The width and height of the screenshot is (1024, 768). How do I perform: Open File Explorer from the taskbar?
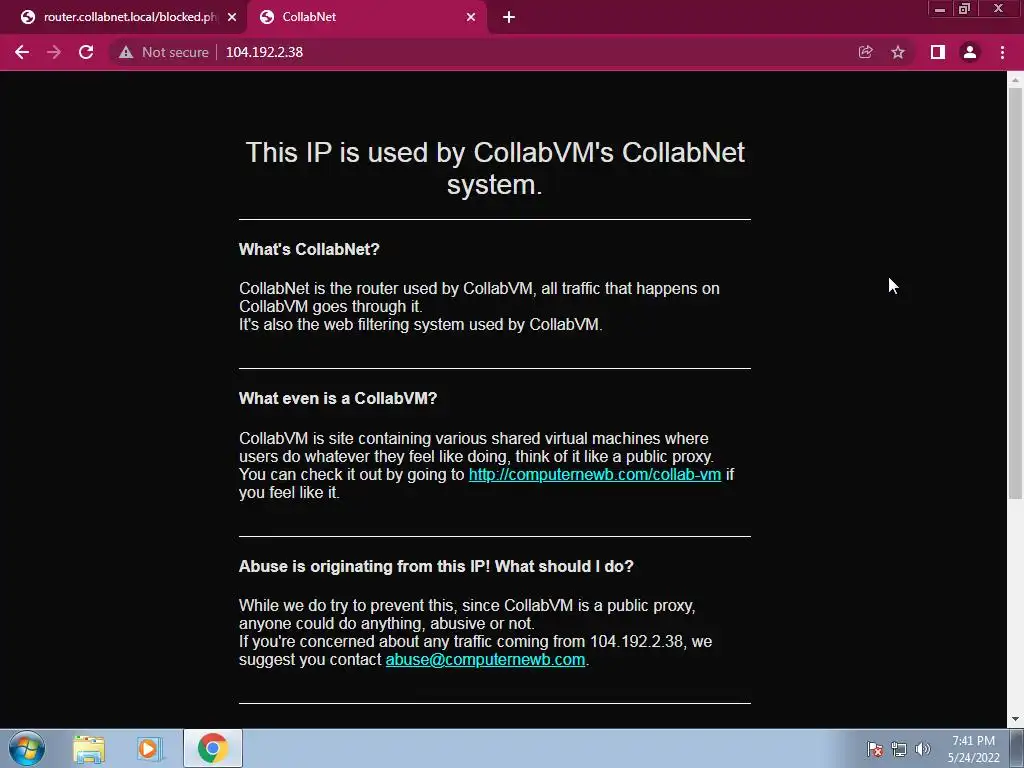pyautogui.click(x=89, y=749)
